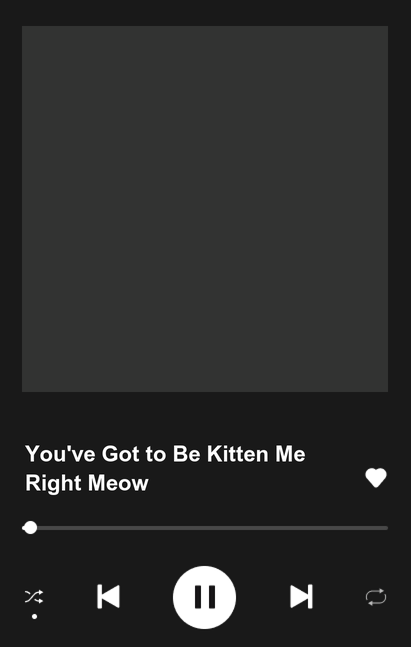The width and height of the screenshot is (411, 647).
Task: Tap the looping-arrows repeat icon
Action: (376, 597)
